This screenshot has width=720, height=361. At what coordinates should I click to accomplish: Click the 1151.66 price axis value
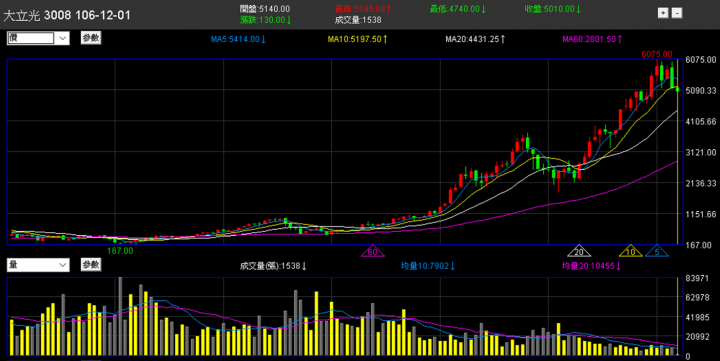[701, 214]
